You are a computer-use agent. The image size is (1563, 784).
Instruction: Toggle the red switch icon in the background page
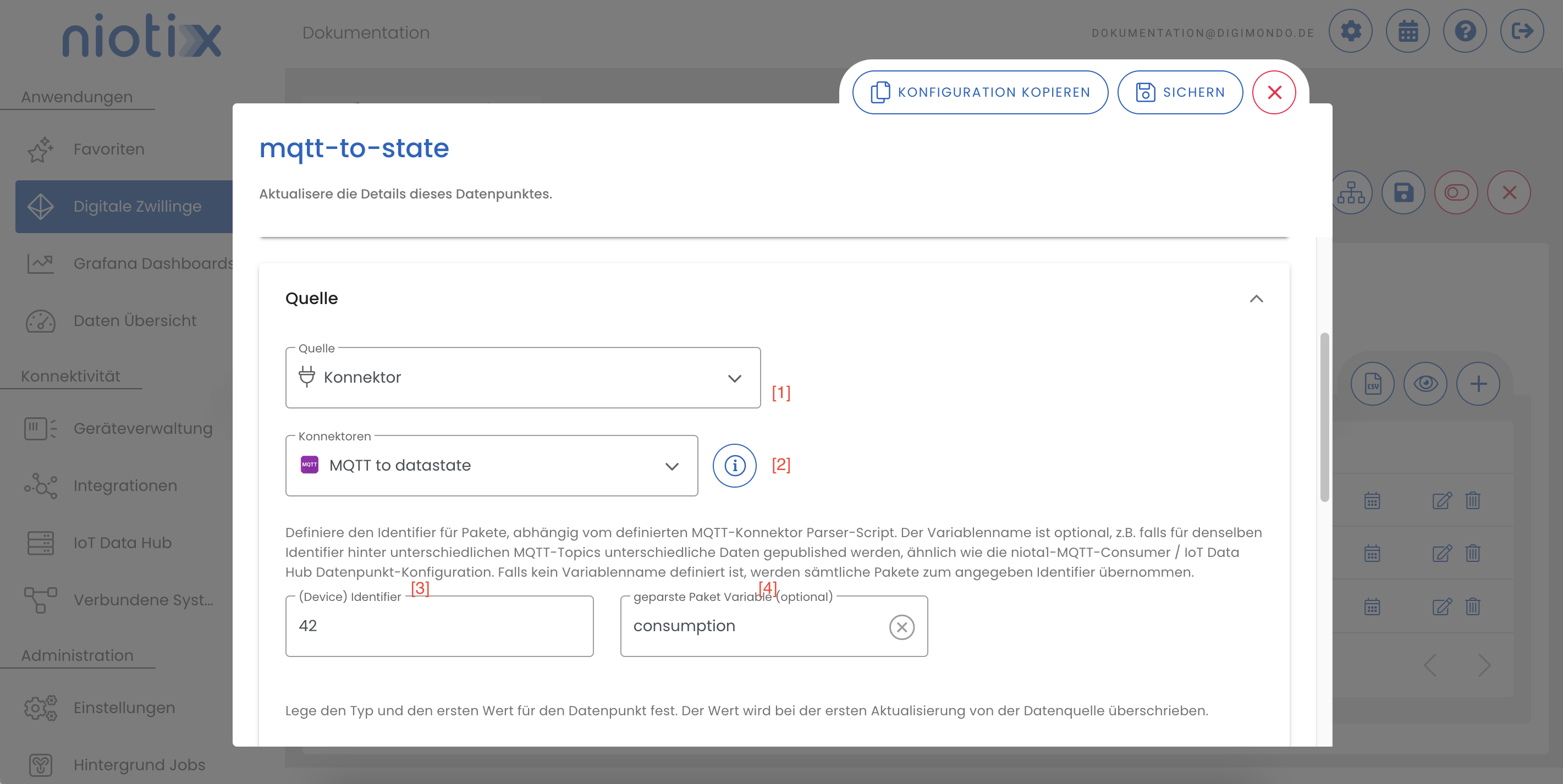(1456, 193)
